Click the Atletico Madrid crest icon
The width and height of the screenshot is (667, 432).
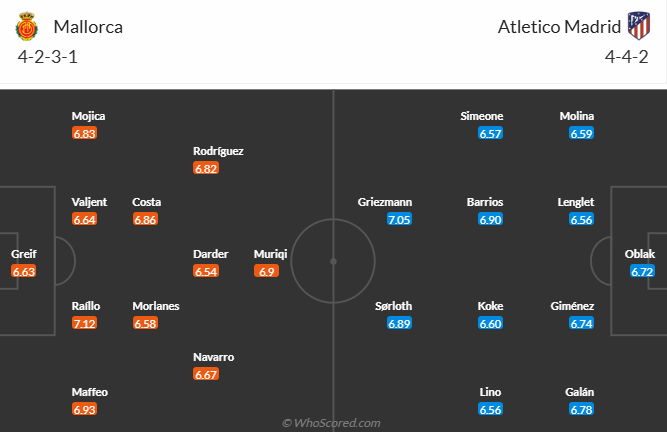point(637,25)
